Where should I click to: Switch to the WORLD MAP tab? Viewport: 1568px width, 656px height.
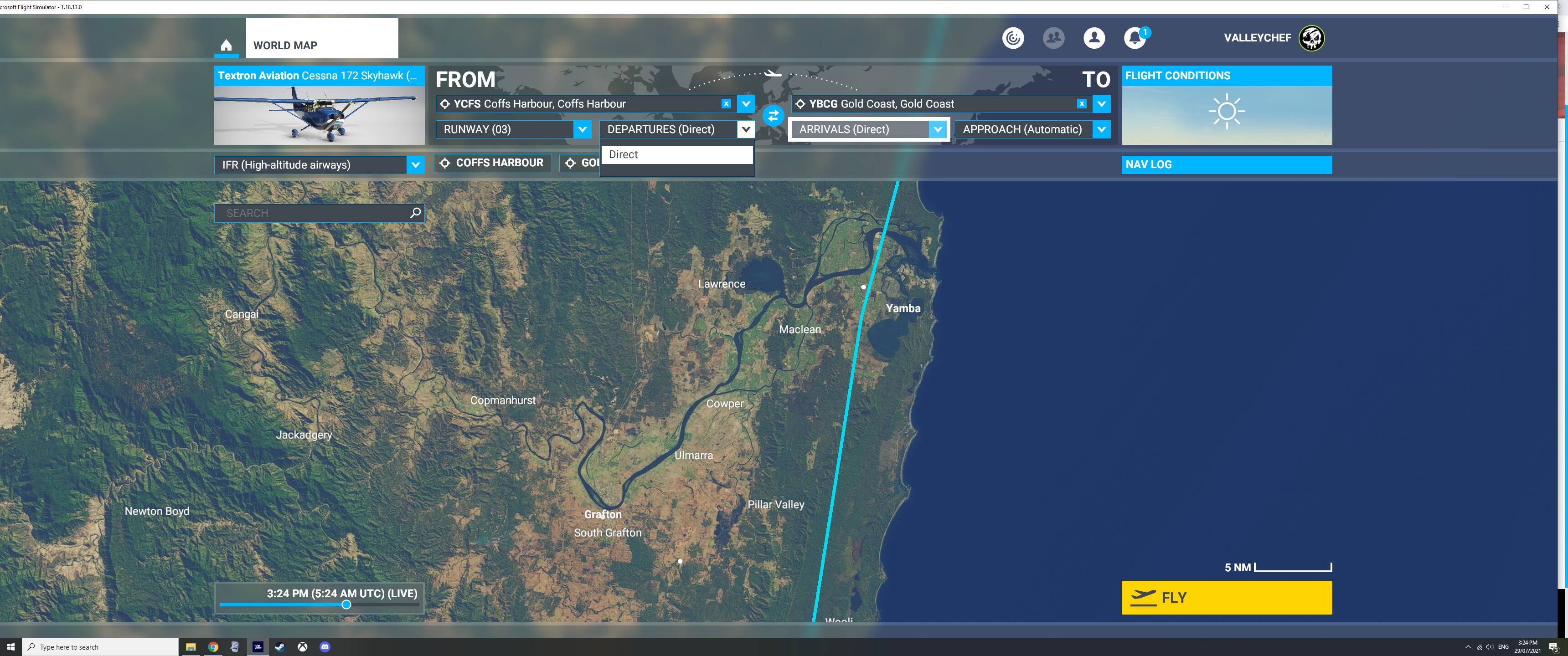[x=285, y=45]
